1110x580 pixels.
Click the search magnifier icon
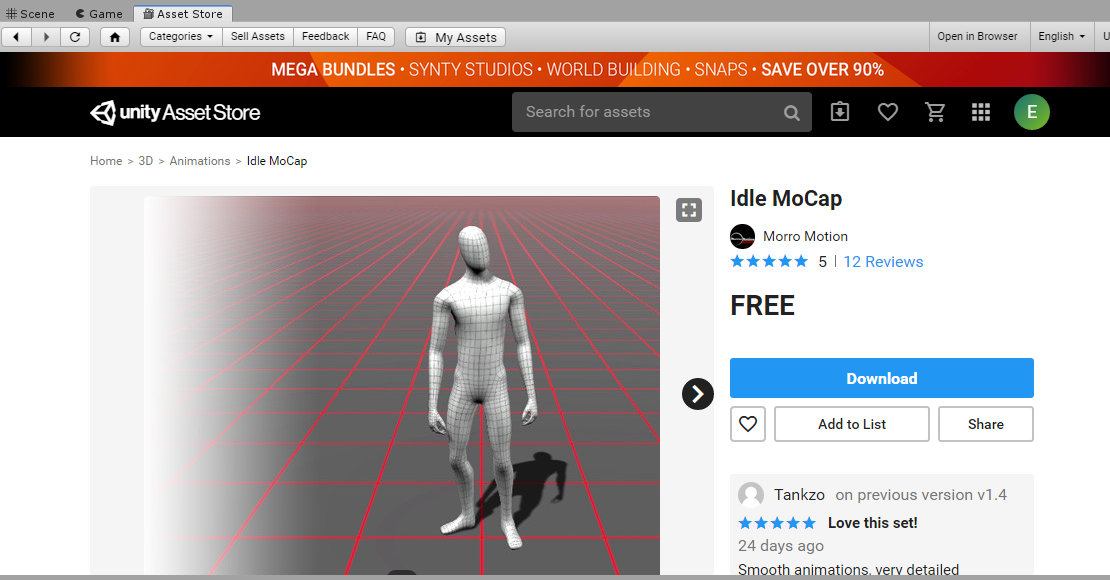tap(791, 113)
